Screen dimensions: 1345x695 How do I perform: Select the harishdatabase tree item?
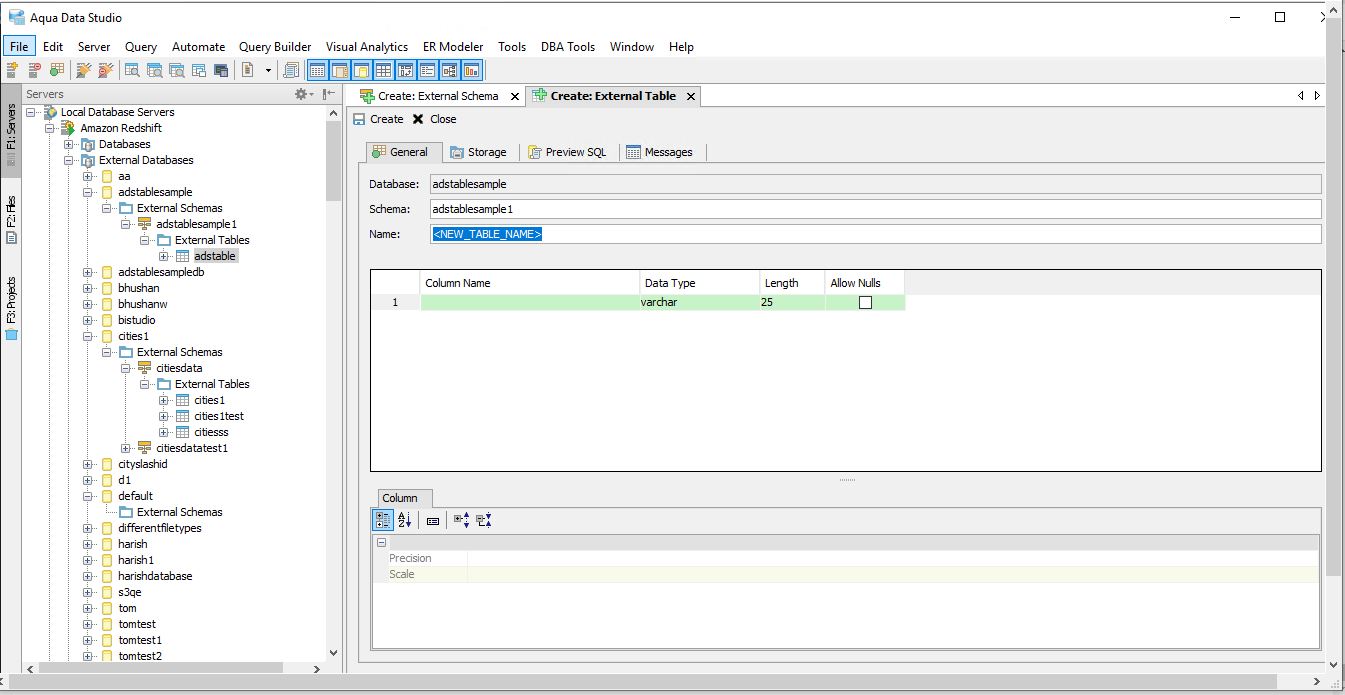coord(155,576)
